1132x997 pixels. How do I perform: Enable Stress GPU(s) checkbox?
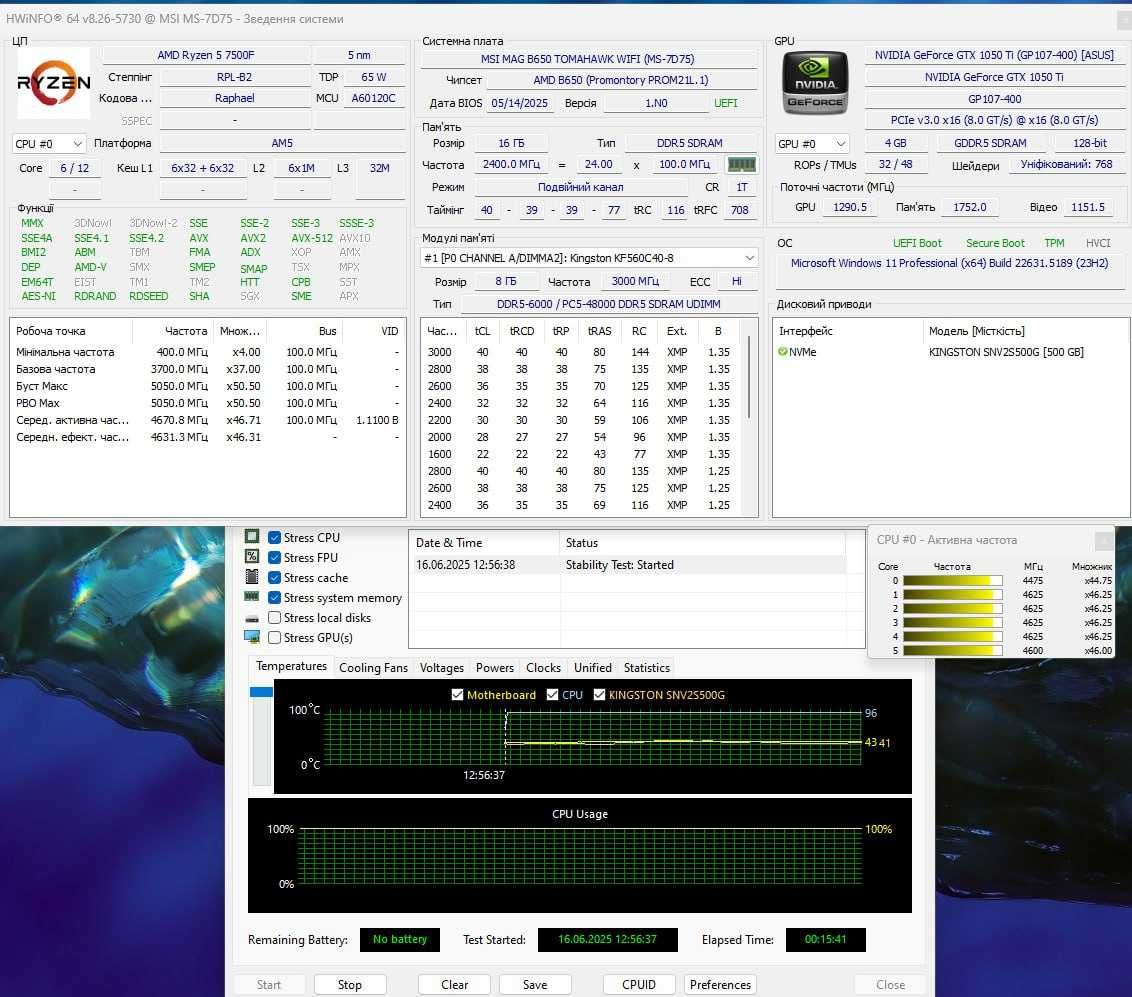point(274,637)
